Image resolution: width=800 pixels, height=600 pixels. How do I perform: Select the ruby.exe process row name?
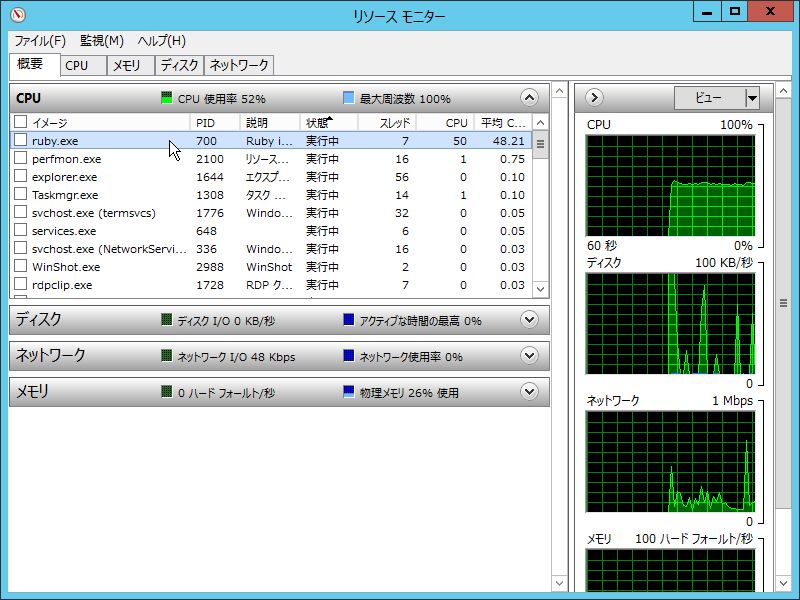click(x=55, y=141)
